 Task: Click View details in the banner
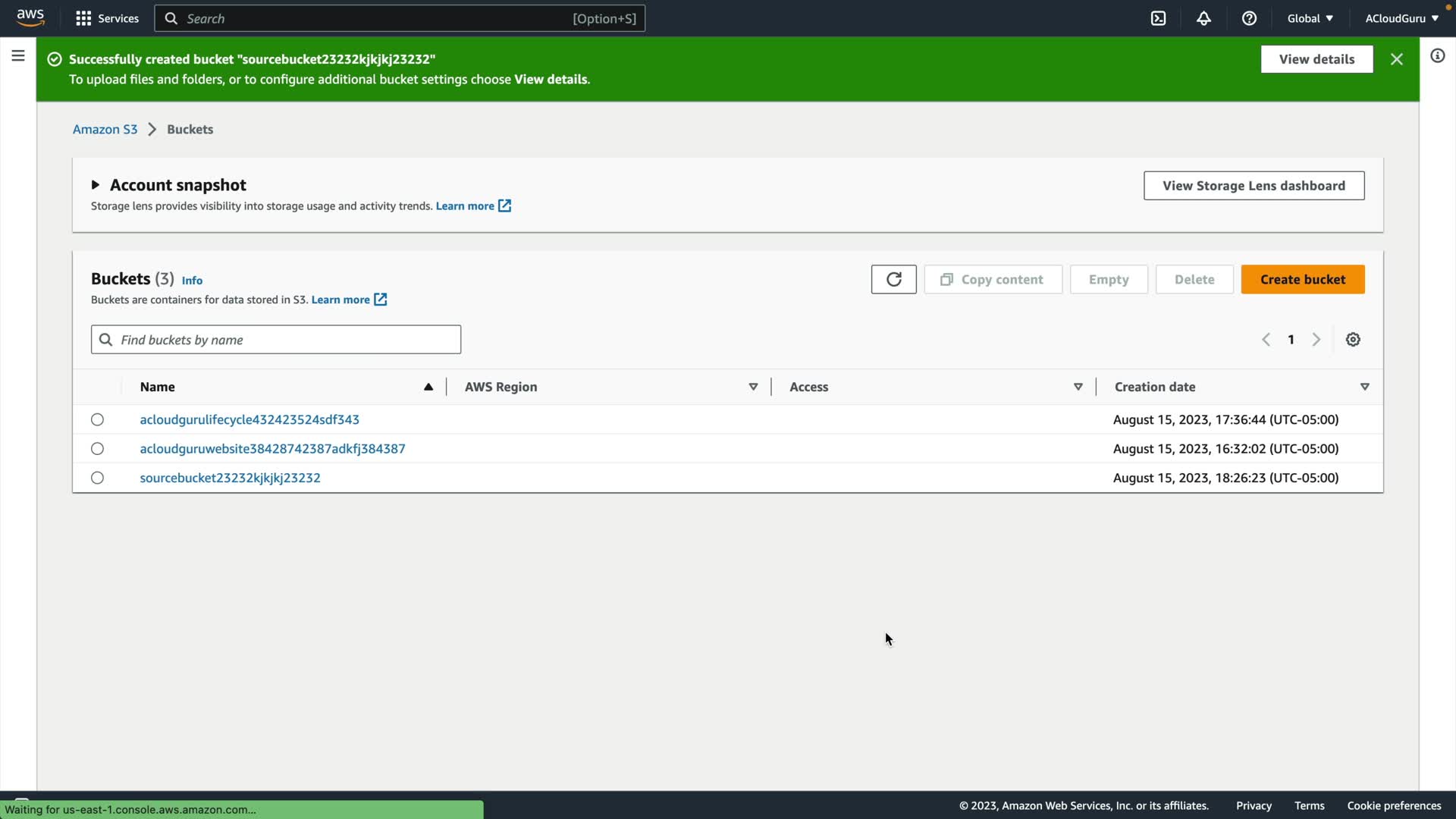tap(1316, 59)
